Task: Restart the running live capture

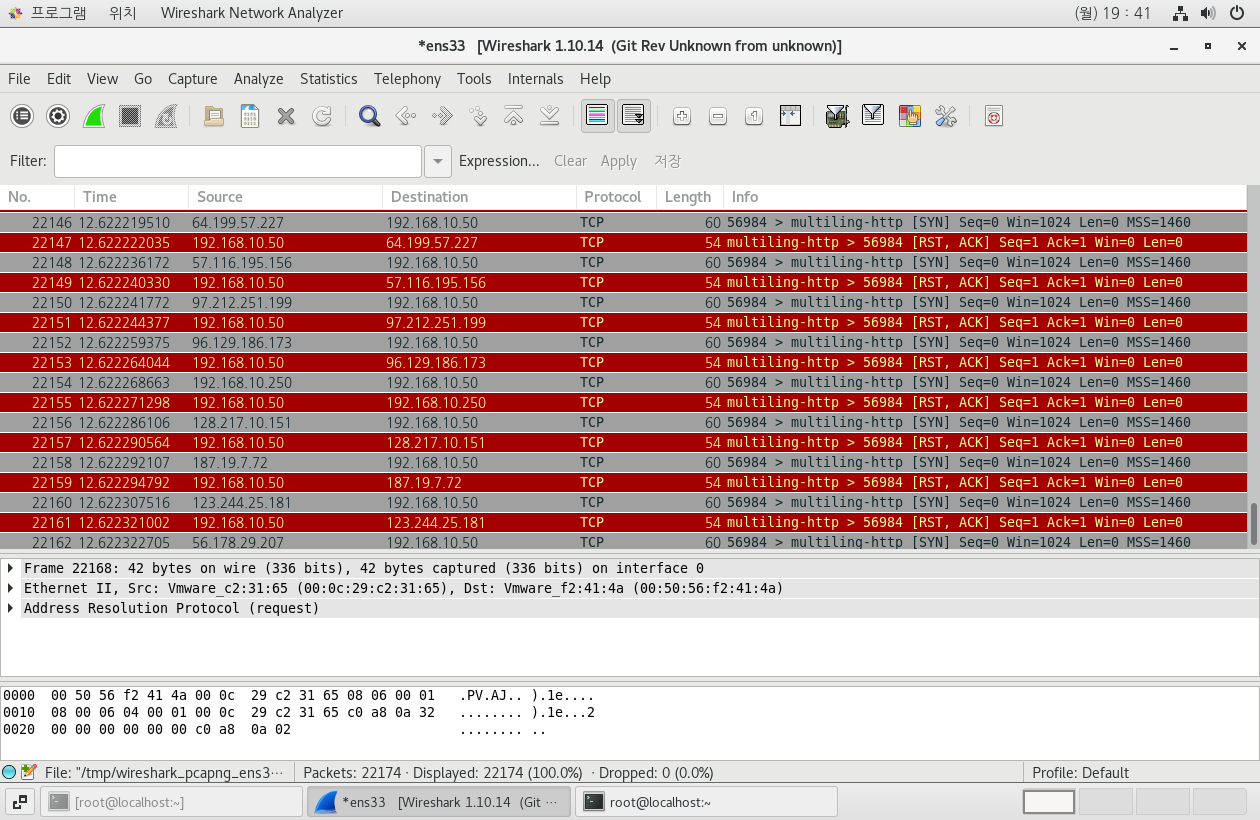Action: click(166, 116)
